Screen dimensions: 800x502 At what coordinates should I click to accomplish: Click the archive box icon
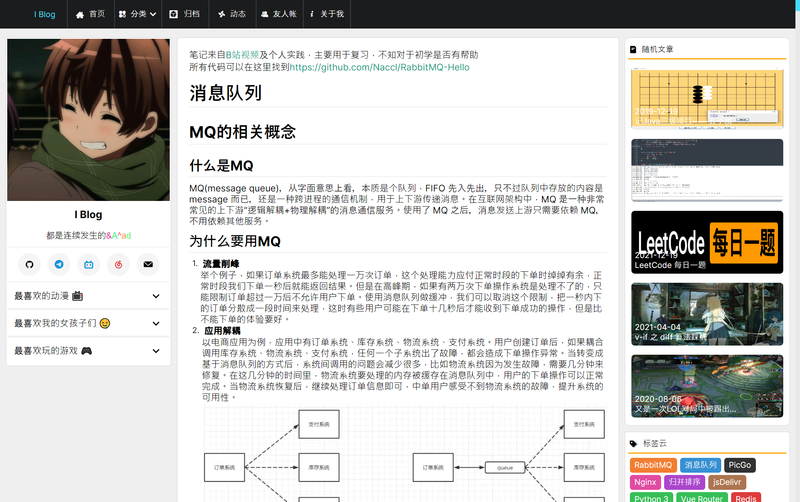(174, 14)
